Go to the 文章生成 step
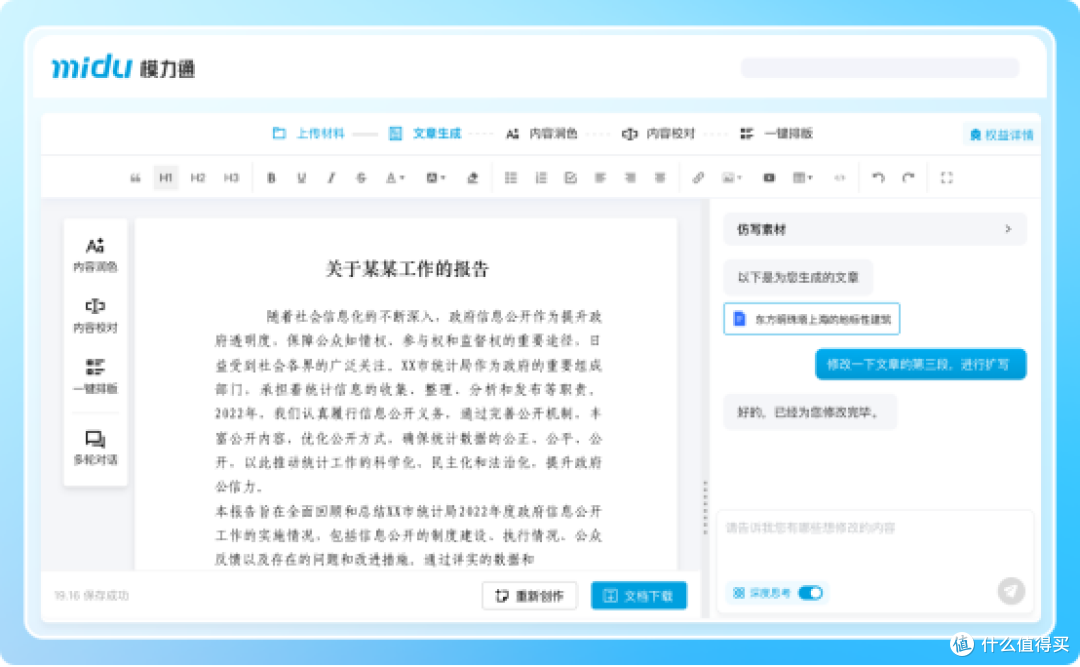The height and width of the screenshot is (667, 1080). pos(424,133)
